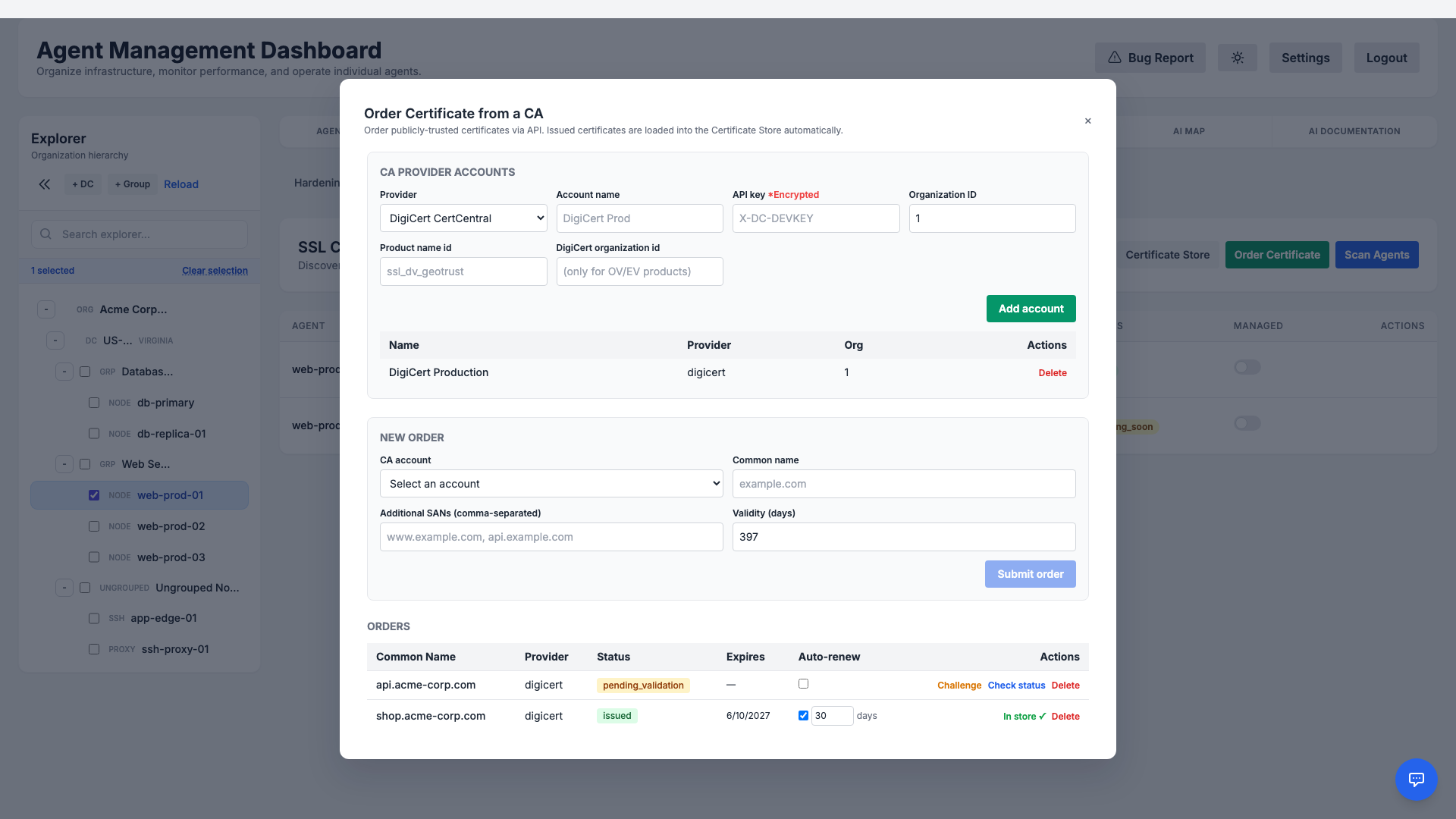
Task: Click the + Group button
Action: click(133, 184)
